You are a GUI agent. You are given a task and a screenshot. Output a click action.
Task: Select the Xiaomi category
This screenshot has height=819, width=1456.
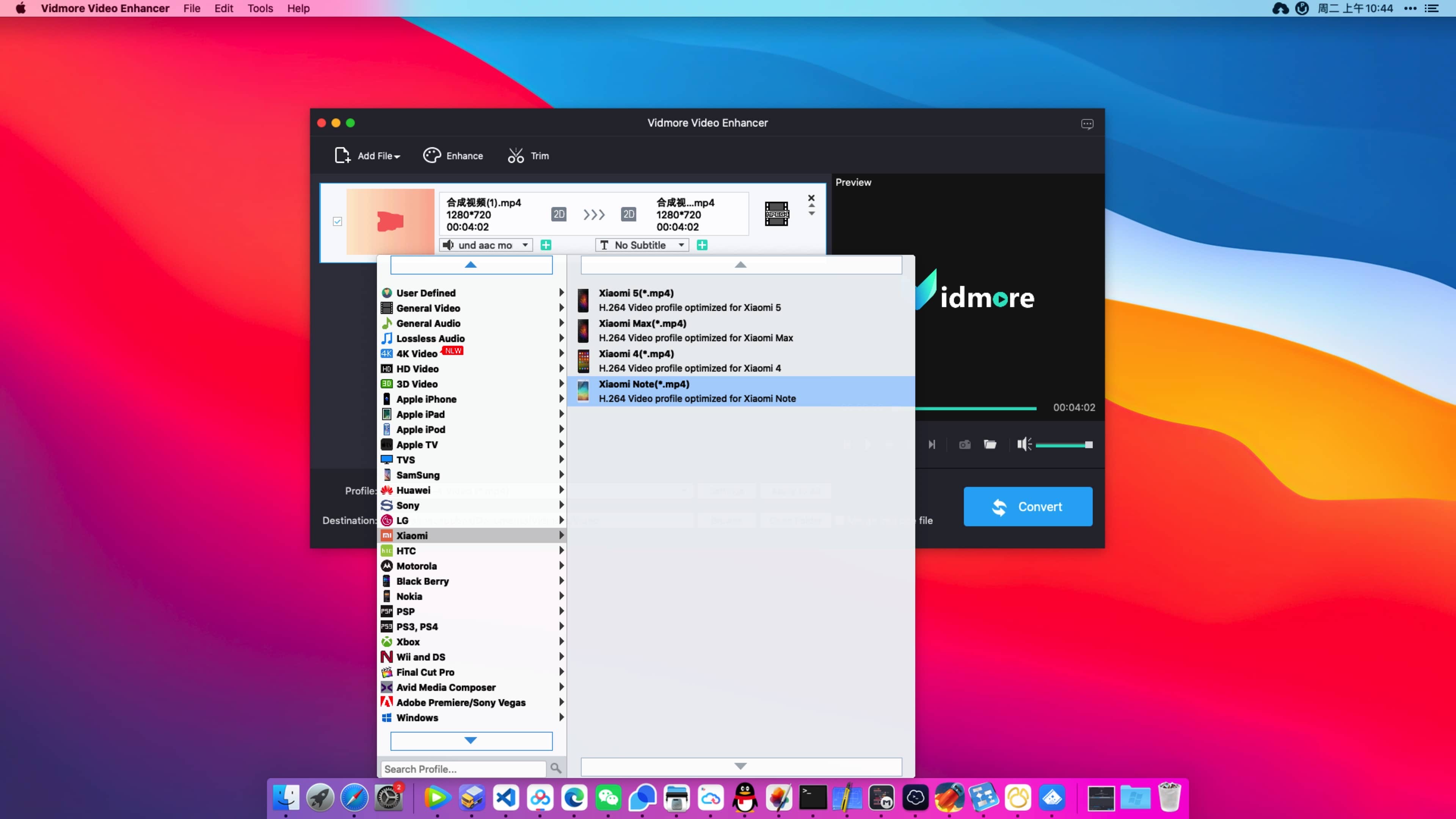click(472, 535)
